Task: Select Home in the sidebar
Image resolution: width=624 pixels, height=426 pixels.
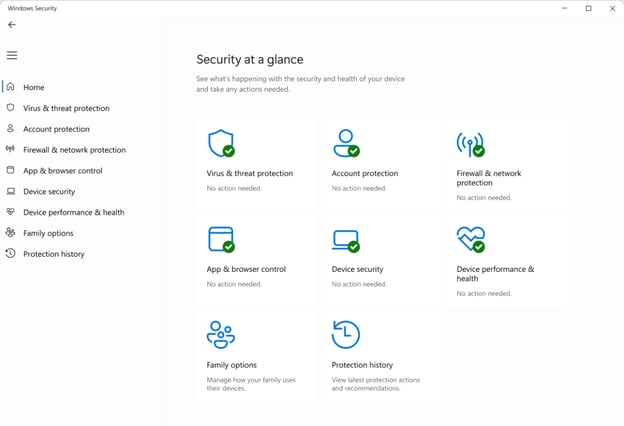Action: coord(34,87)
